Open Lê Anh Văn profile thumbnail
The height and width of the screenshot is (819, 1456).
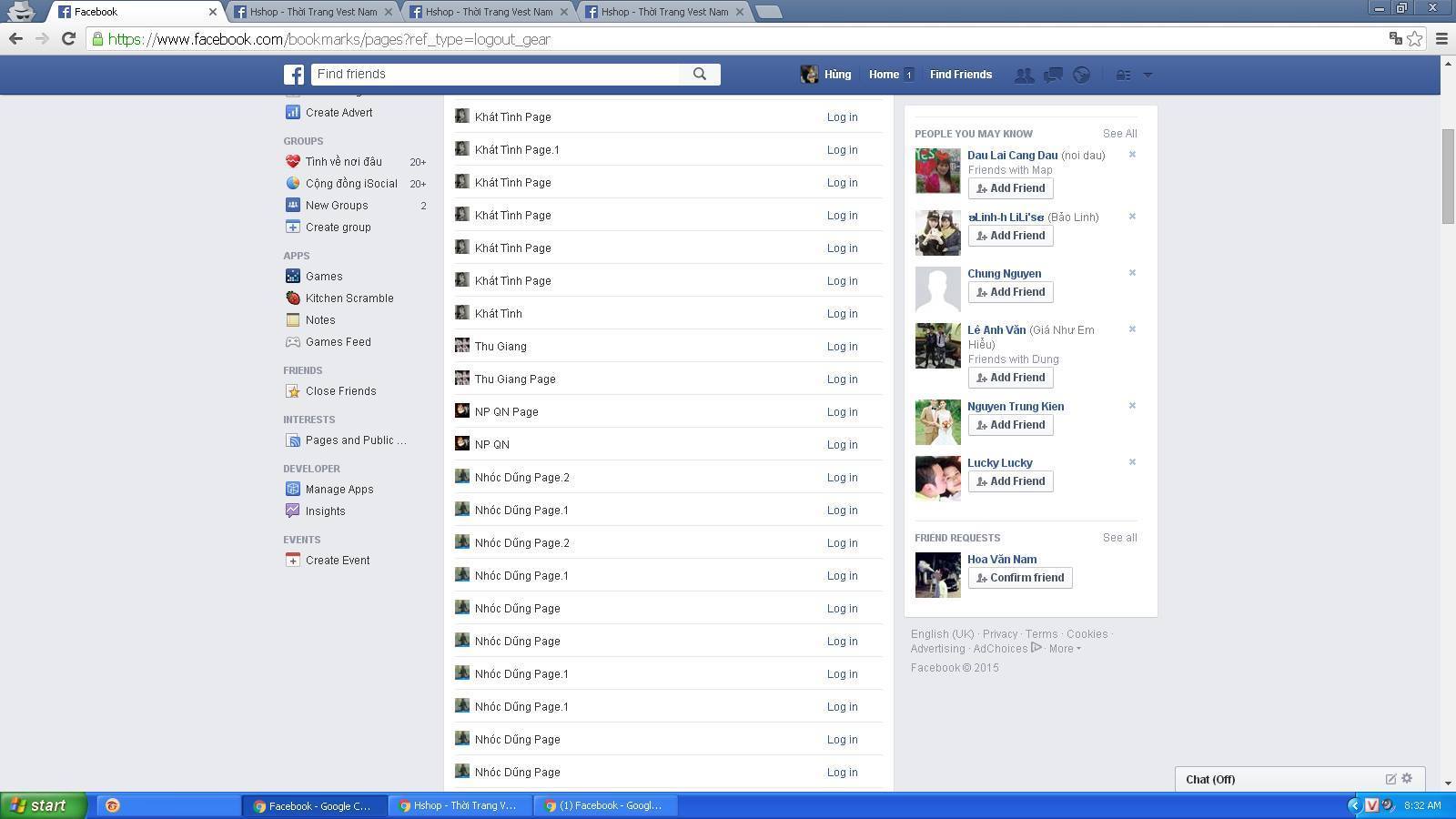pos(937,346)
